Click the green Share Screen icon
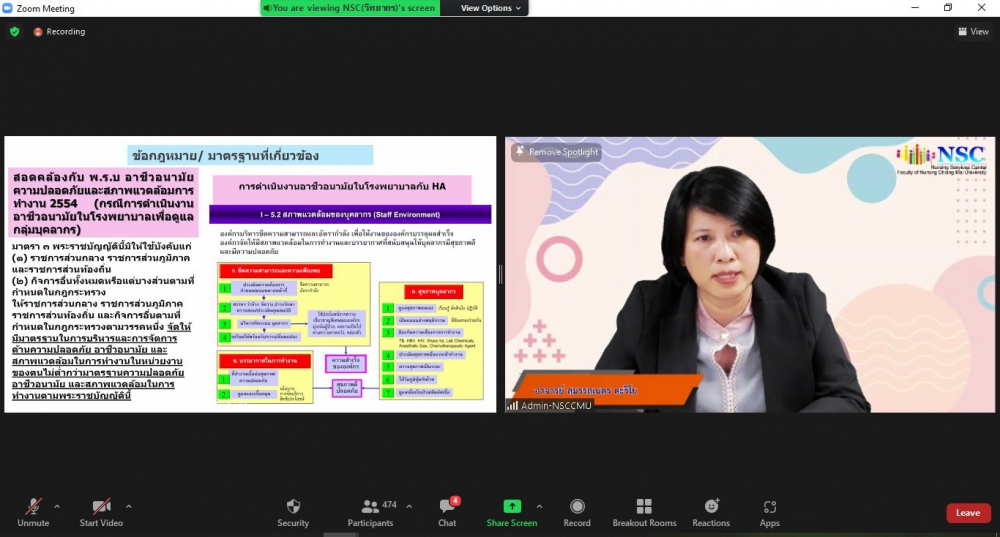This screenshot has width=1000, height=537. (511, 507)
